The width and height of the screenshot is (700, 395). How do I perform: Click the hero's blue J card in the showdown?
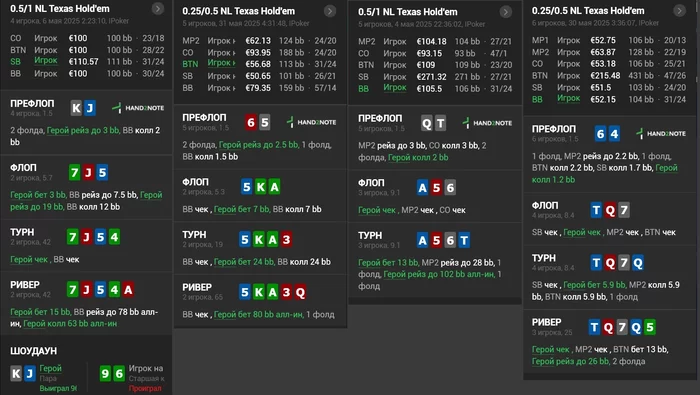click(x=30, y=373)
